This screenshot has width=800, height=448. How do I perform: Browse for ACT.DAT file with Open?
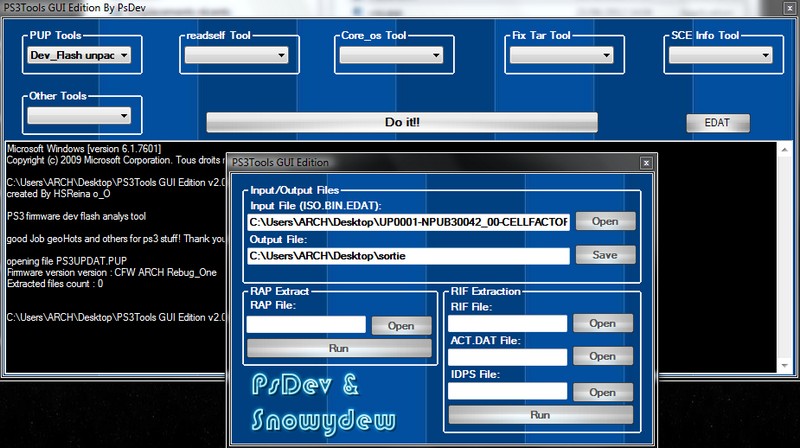pos(602,356)
